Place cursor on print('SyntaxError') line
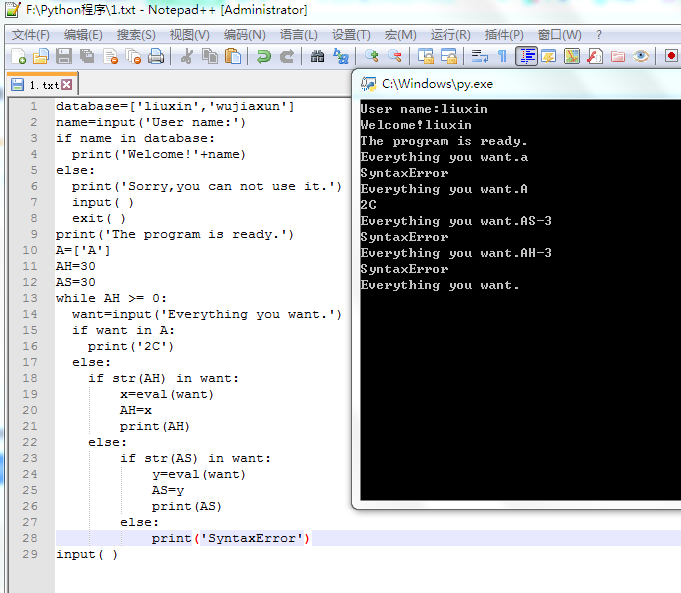The height and width of the screenshot is (593, 681). 231,538
